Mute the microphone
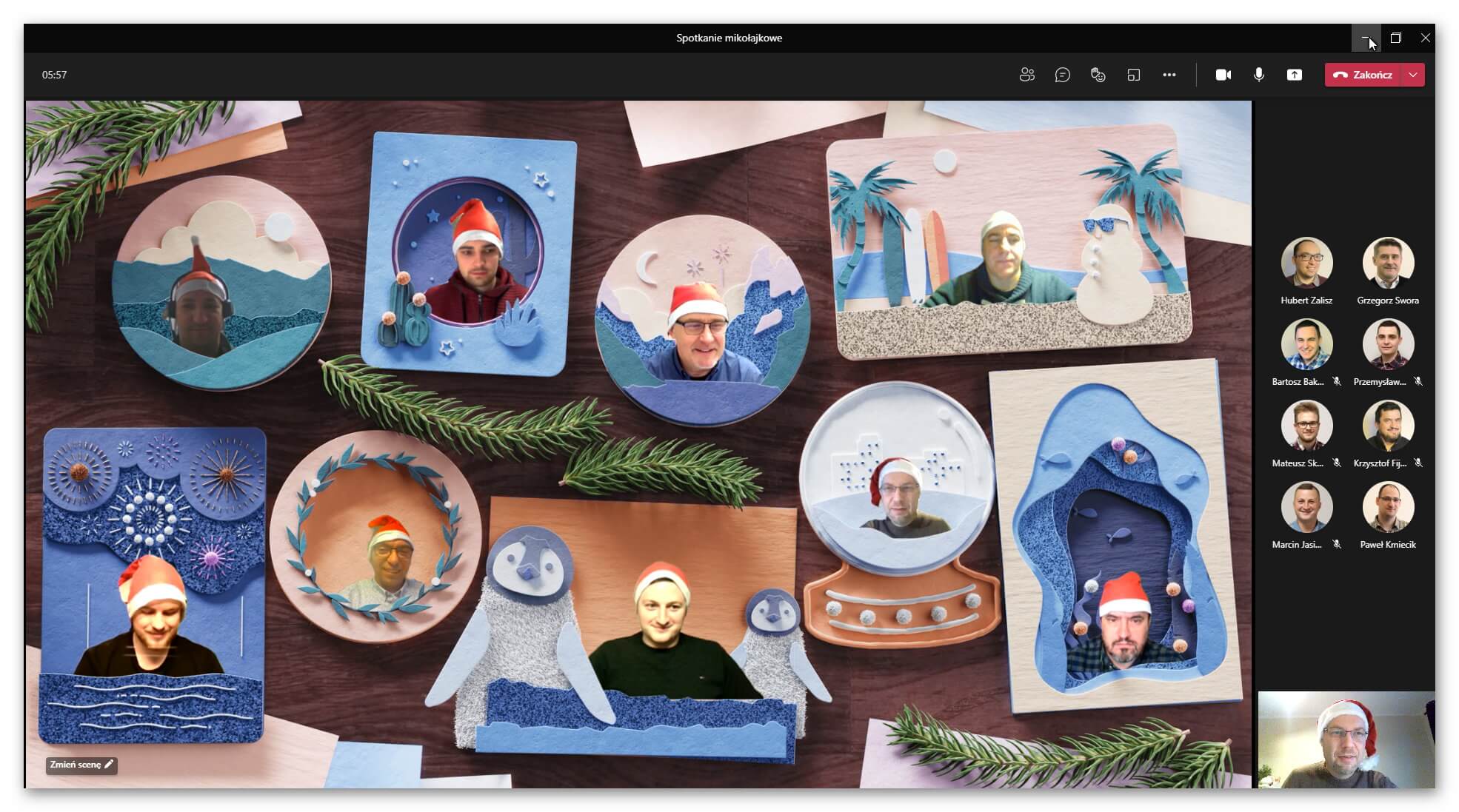 coord(1258,75)
